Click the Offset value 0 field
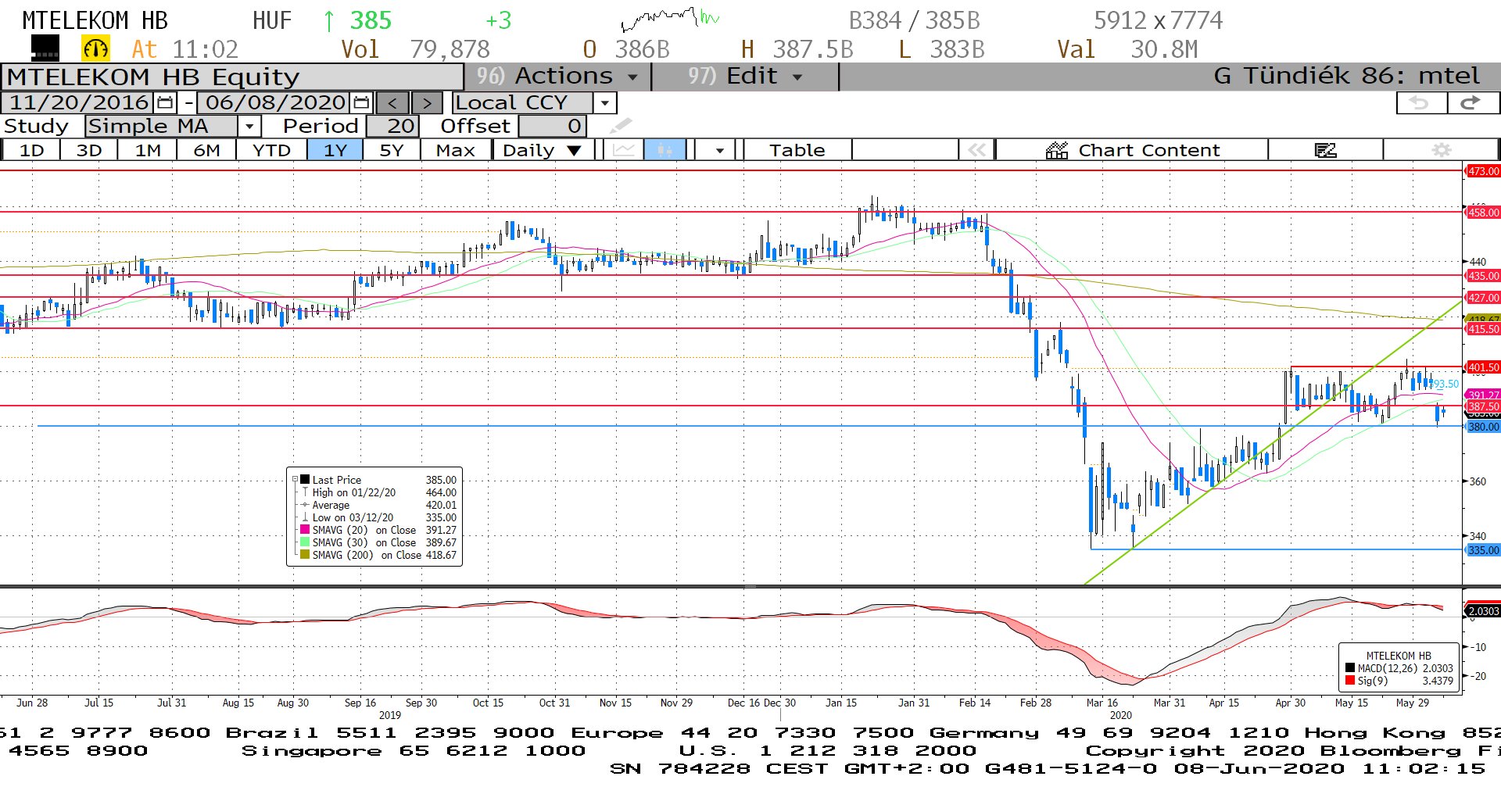Viewport: 1501px width, 812px height. [552, 126]
